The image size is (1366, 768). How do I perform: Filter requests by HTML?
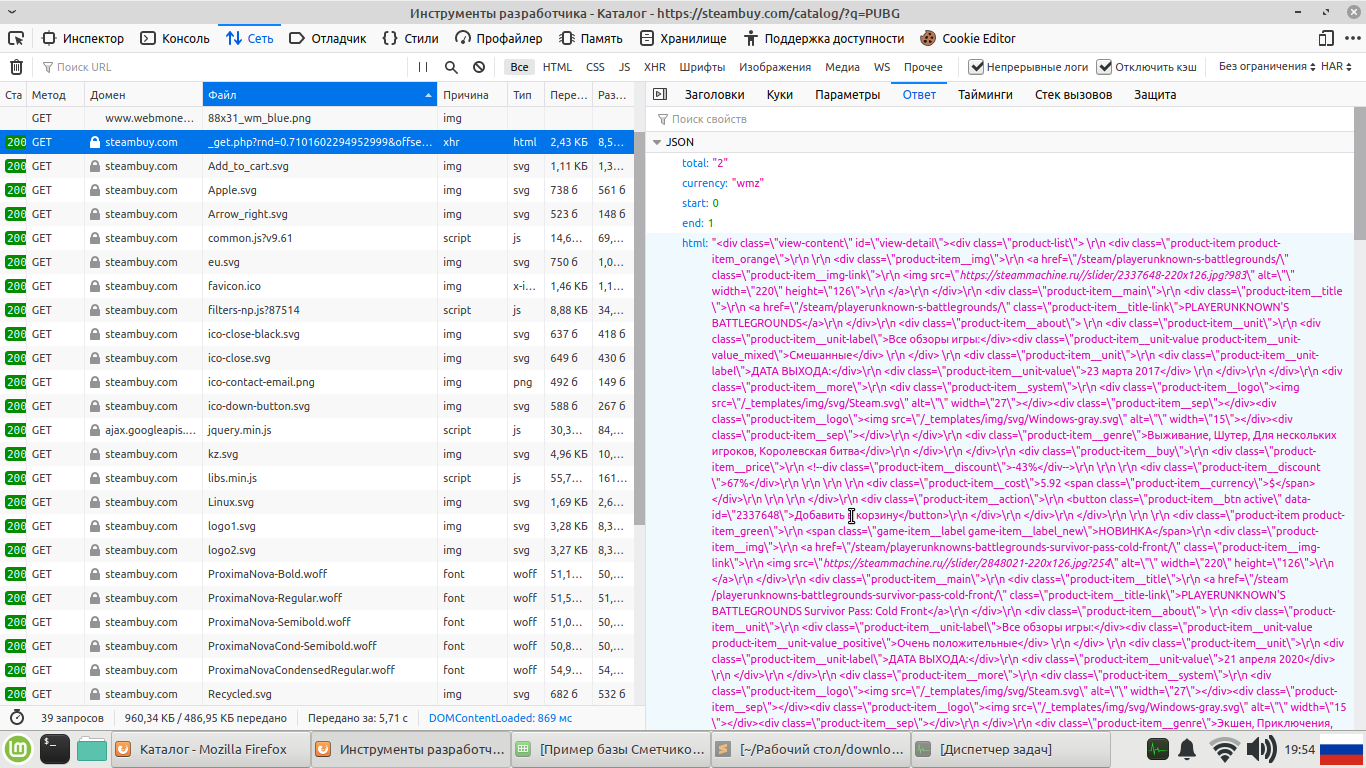pos(557,67)
